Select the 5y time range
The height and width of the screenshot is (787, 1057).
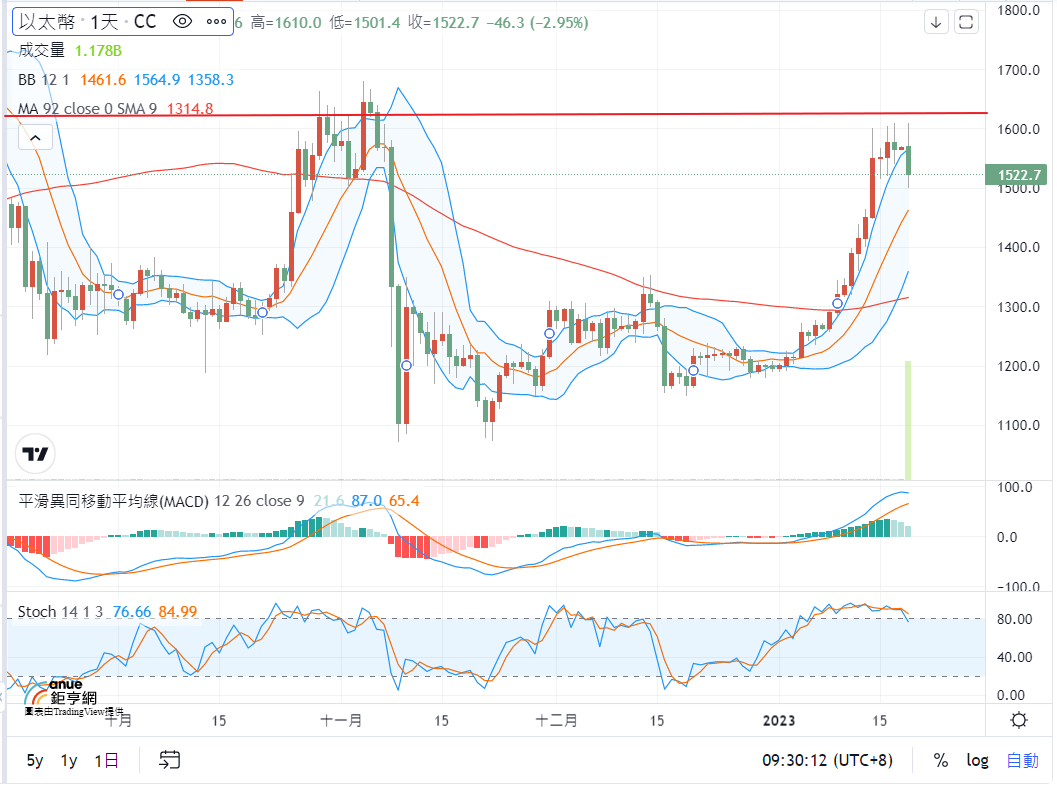[x=35, y=761]
